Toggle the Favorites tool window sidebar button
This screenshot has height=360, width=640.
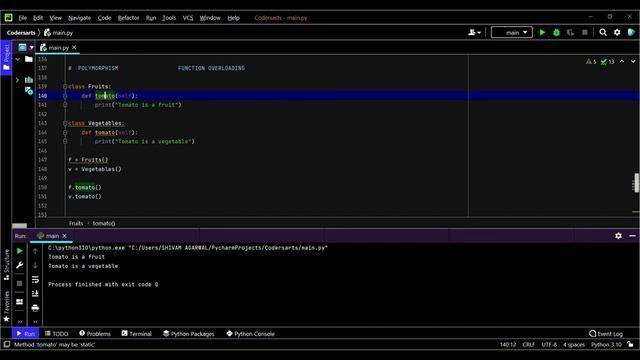coord(6,307)
